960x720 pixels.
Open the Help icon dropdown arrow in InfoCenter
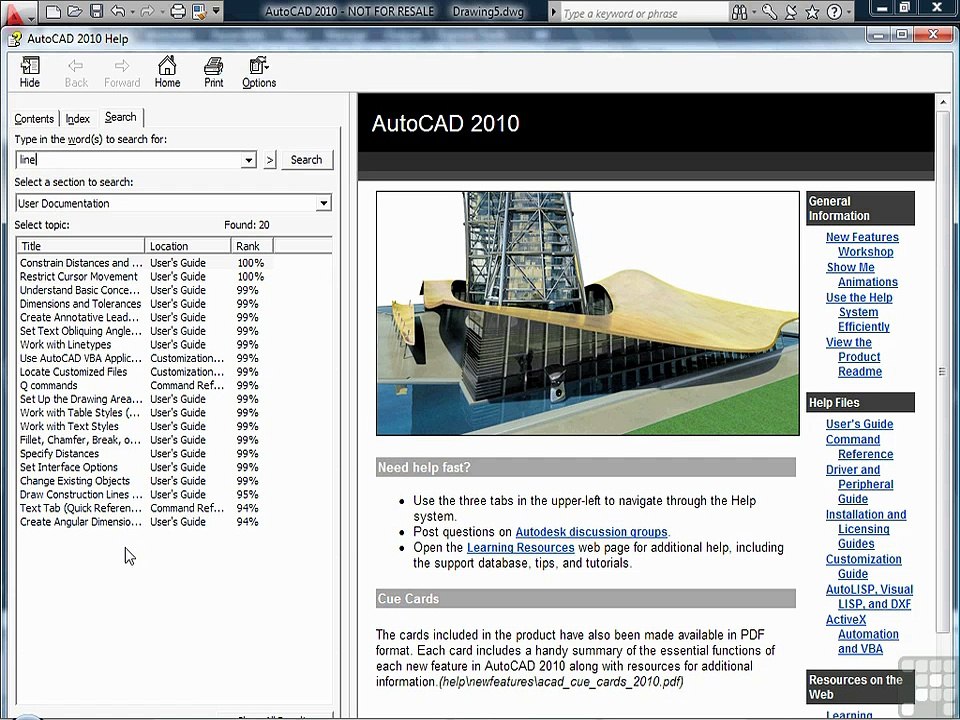(849, 12)
